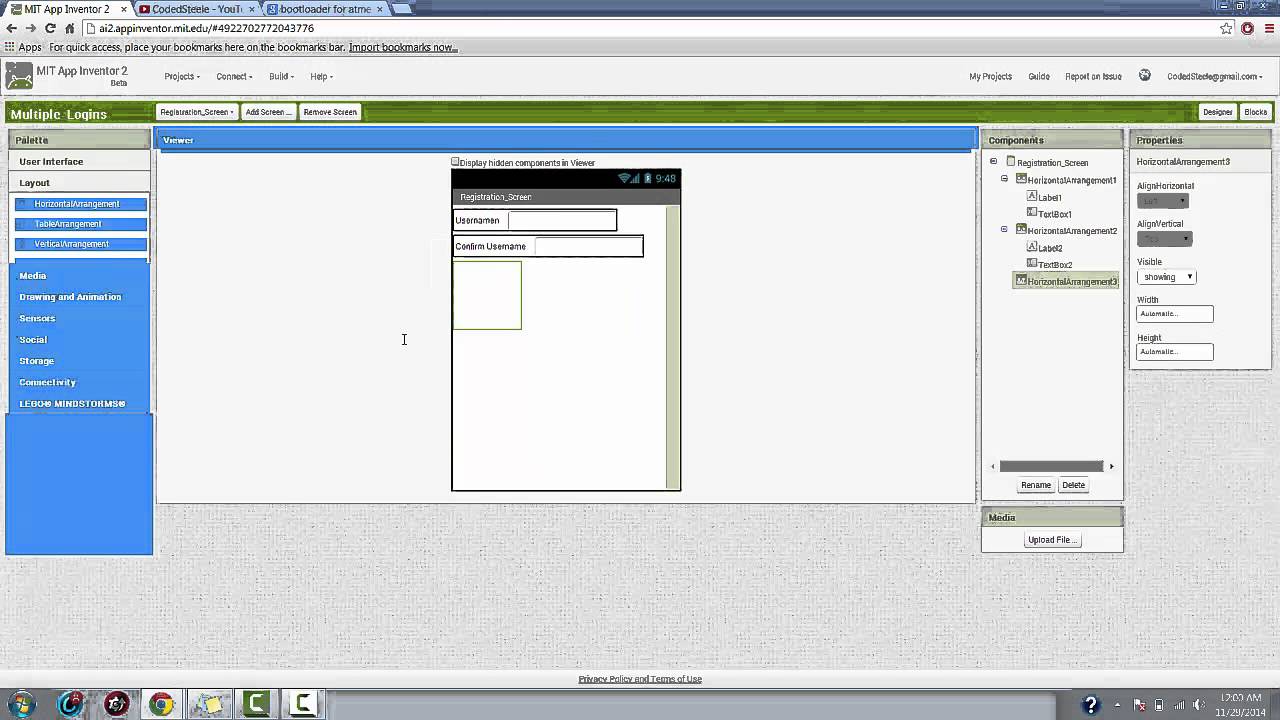Click Report an Issue link
The image size is (1280, 720).
[1093, 76]
